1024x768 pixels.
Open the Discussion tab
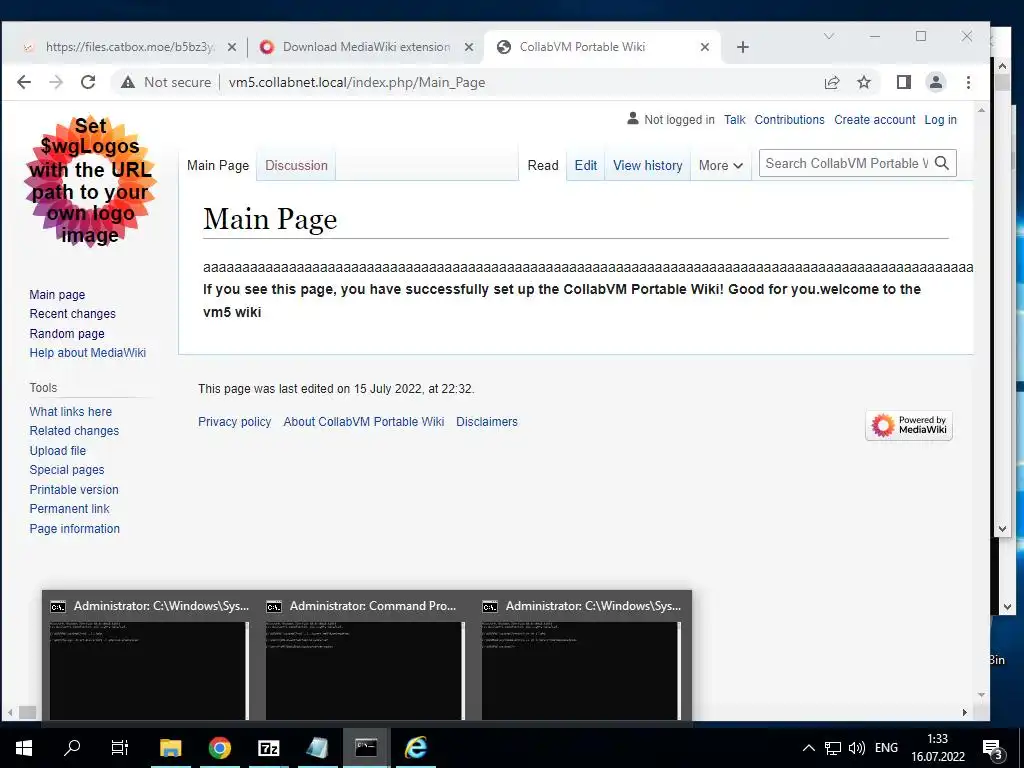(296, 165)
